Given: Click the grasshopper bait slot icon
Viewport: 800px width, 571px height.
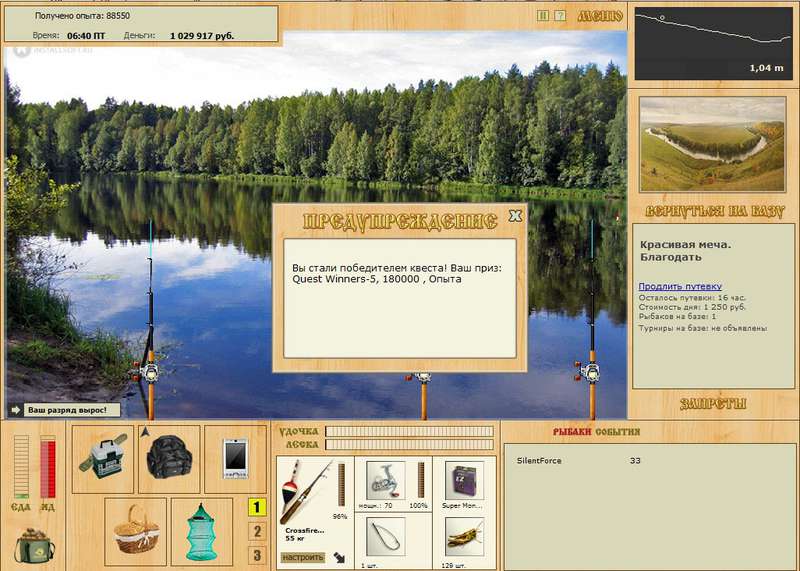Looking at the screenshot, I should (x=464, y=537).
